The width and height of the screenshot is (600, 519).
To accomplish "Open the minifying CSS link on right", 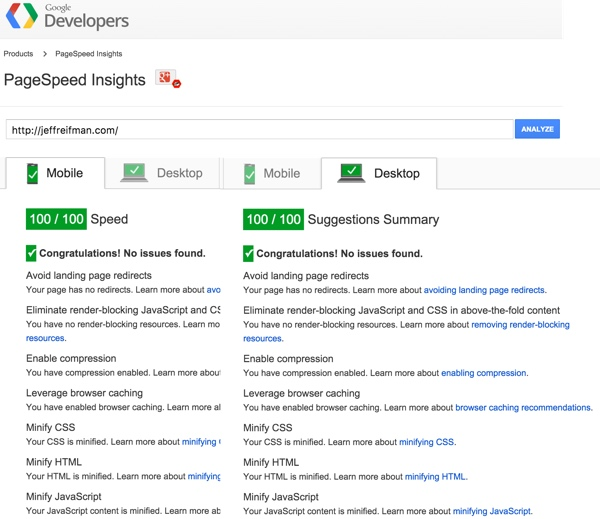I will (x=427, y=442).
